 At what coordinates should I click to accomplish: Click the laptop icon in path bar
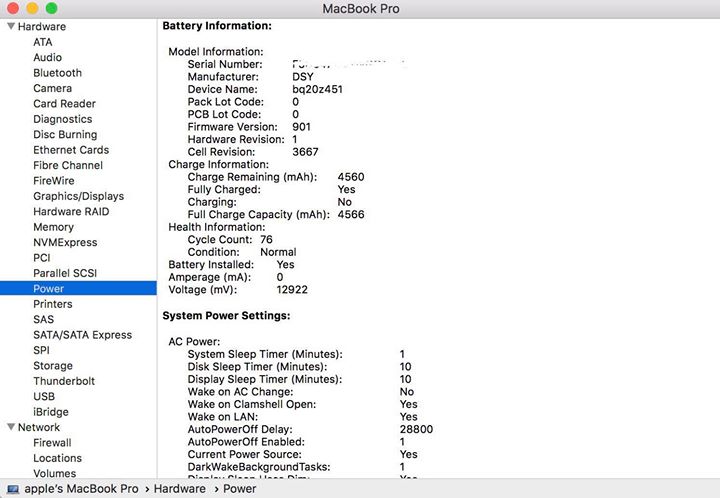[x=13, y=489]
